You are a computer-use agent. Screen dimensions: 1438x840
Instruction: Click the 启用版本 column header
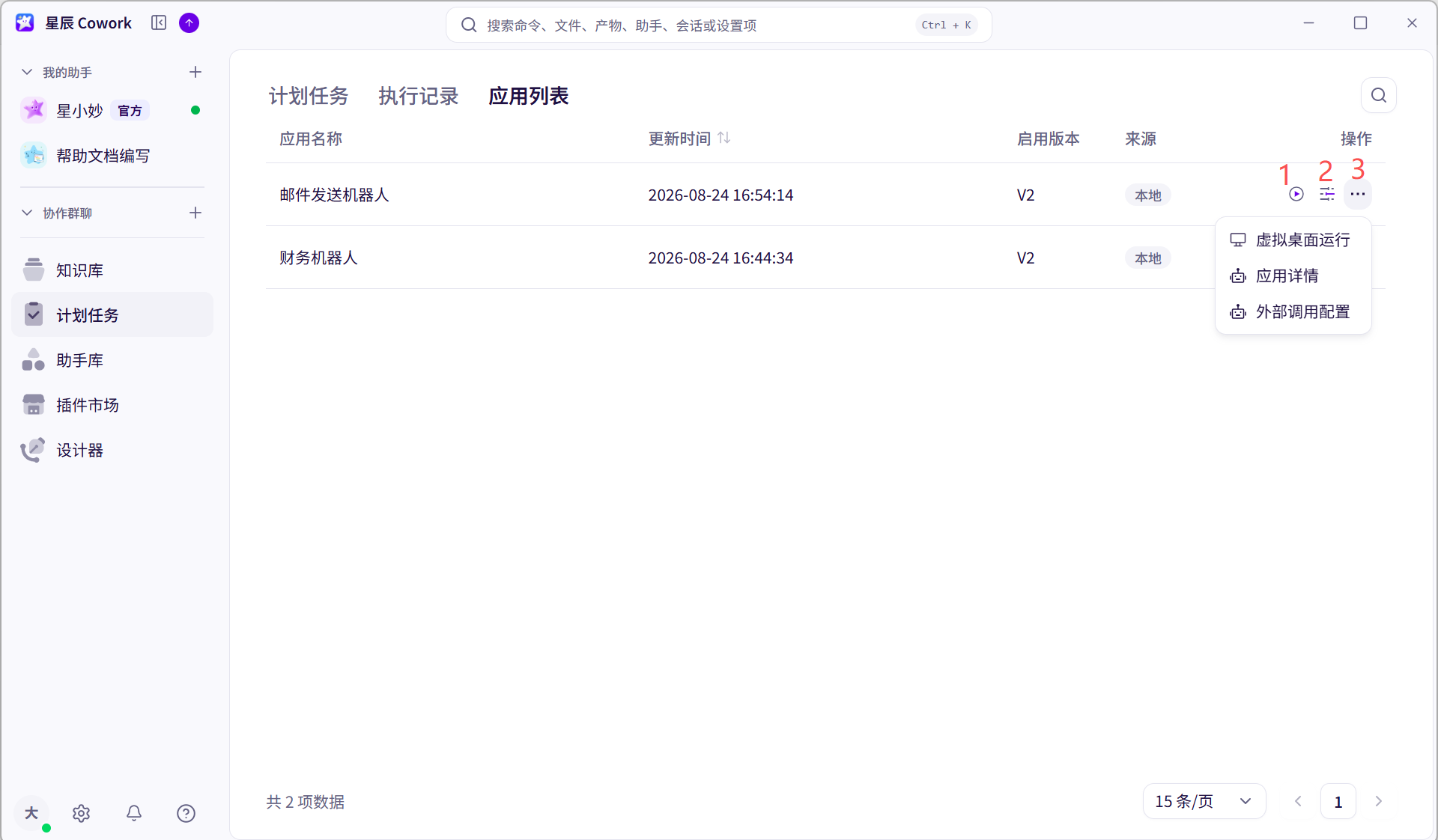(x=1048, y=139)
